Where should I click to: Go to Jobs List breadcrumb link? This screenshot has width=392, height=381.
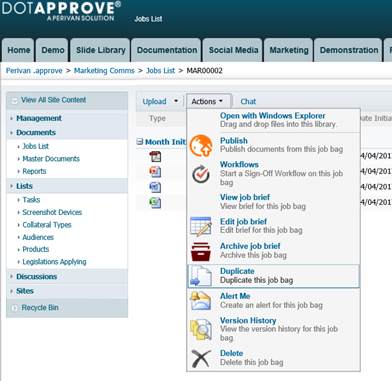[x=160, y=71]
